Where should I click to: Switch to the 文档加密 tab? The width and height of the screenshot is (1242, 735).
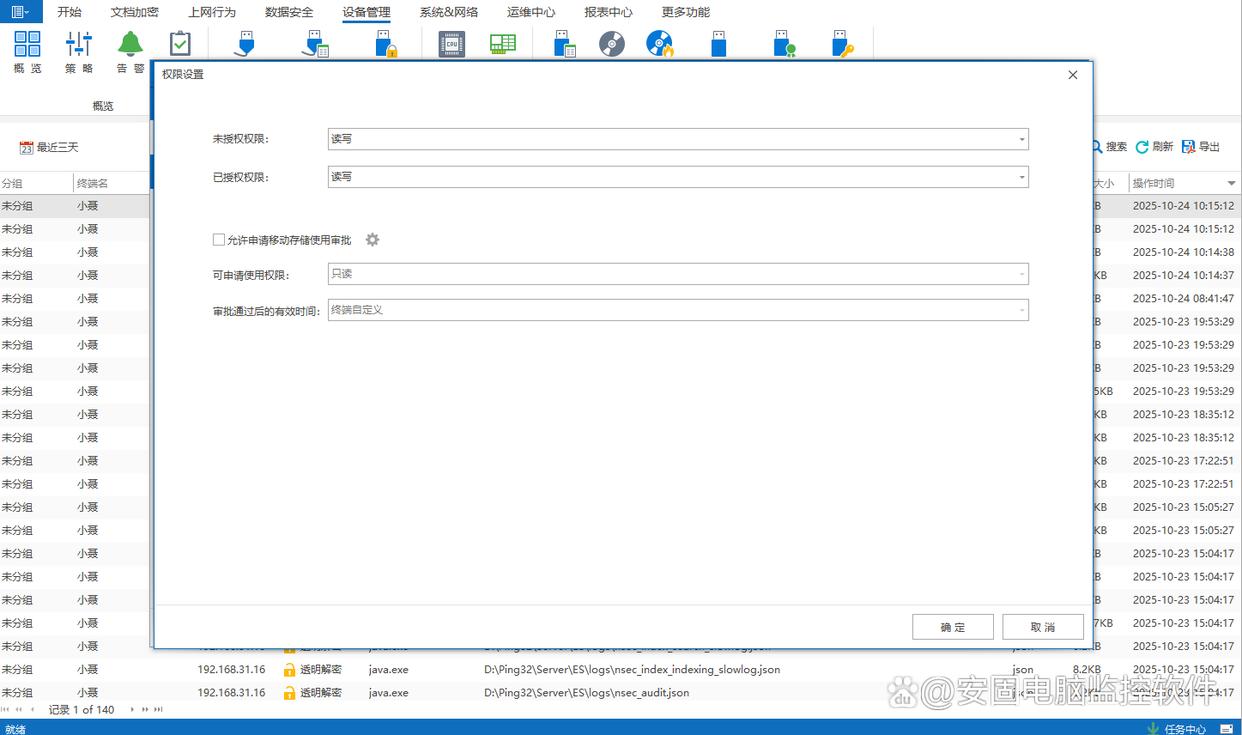pyautogui.click(x=134, y=12)
